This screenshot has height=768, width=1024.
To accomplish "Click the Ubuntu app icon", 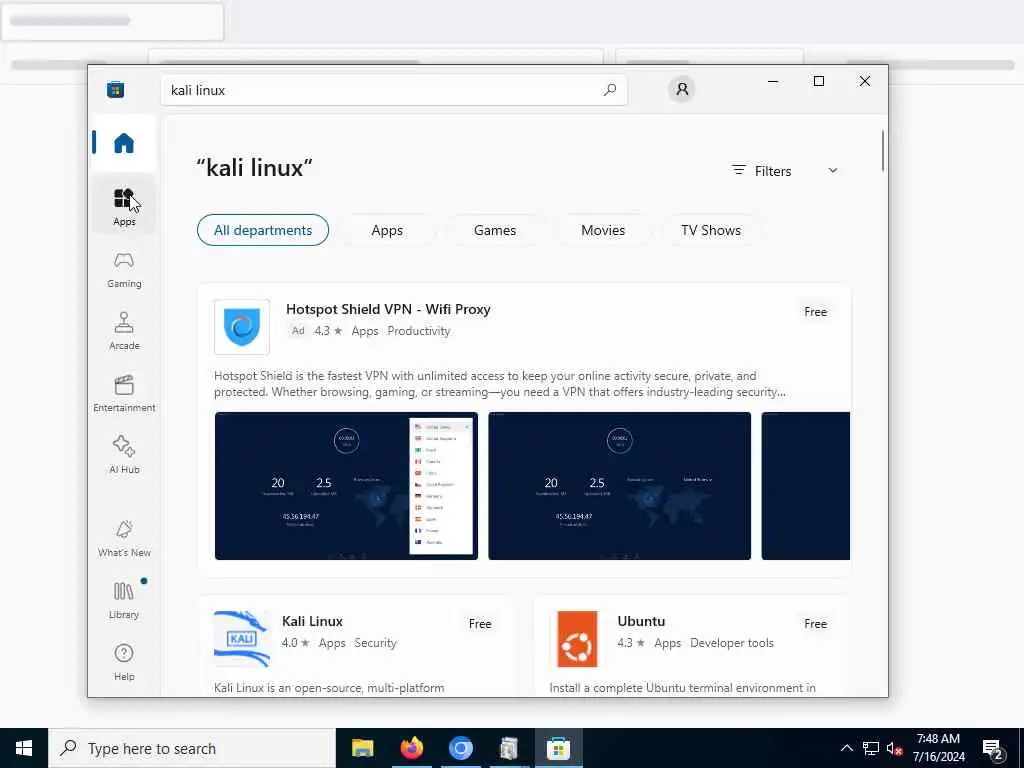I will [x=577, y=639].
